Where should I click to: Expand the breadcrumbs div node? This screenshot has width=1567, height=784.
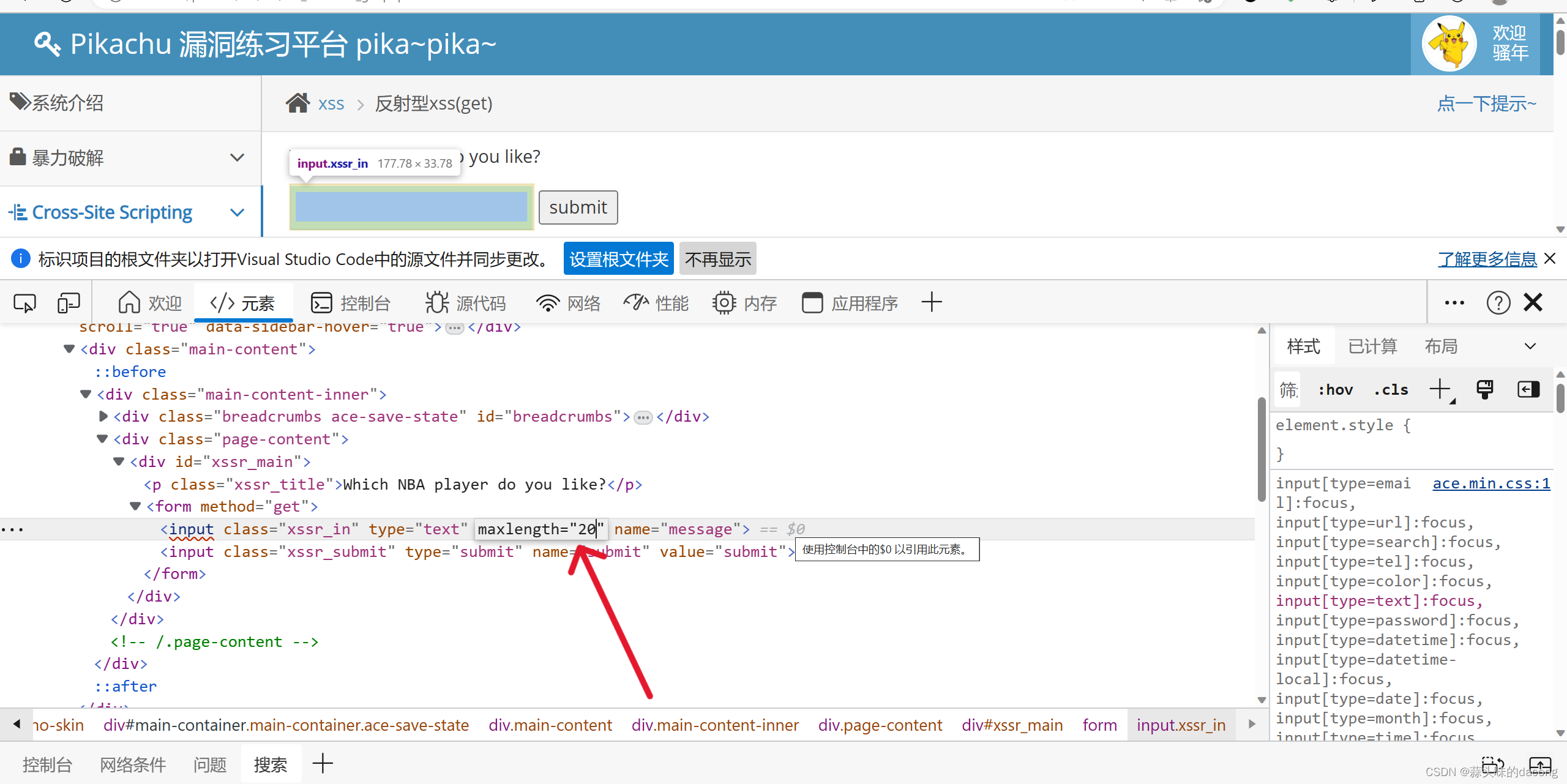[103, 416]
